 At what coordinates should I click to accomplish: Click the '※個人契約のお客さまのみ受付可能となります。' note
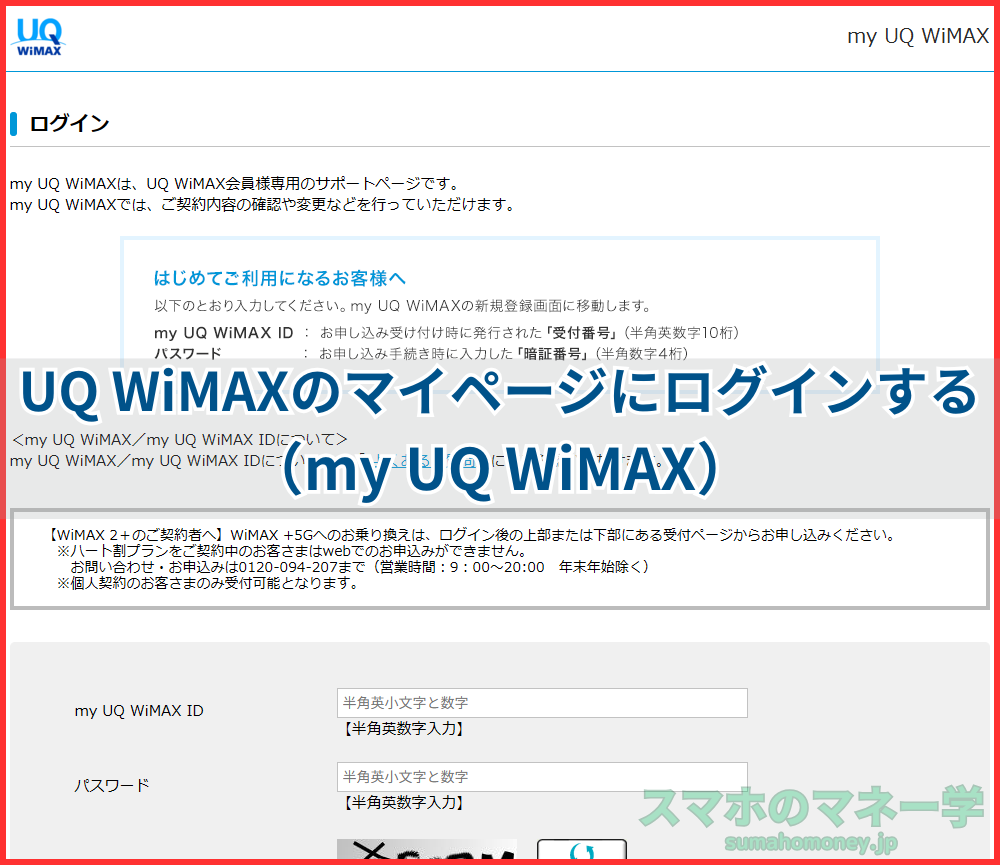point(210,583)
